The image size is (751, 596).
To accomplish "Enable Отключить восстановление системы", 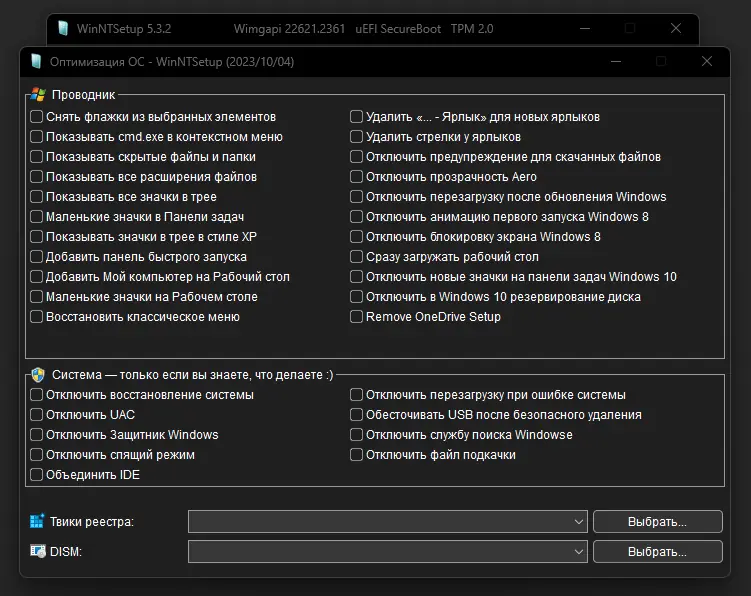I will [x=36, y=394].
